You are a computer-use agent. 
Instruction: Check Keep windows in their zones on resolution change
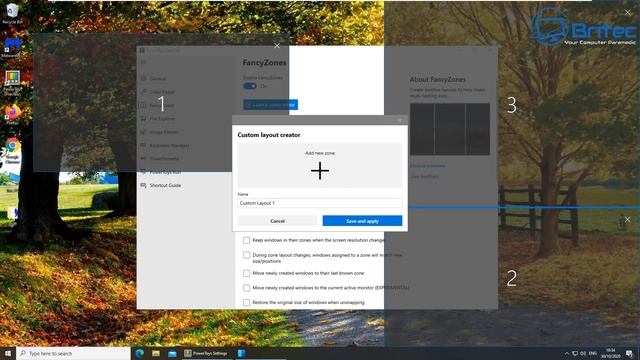coord(247,240)
